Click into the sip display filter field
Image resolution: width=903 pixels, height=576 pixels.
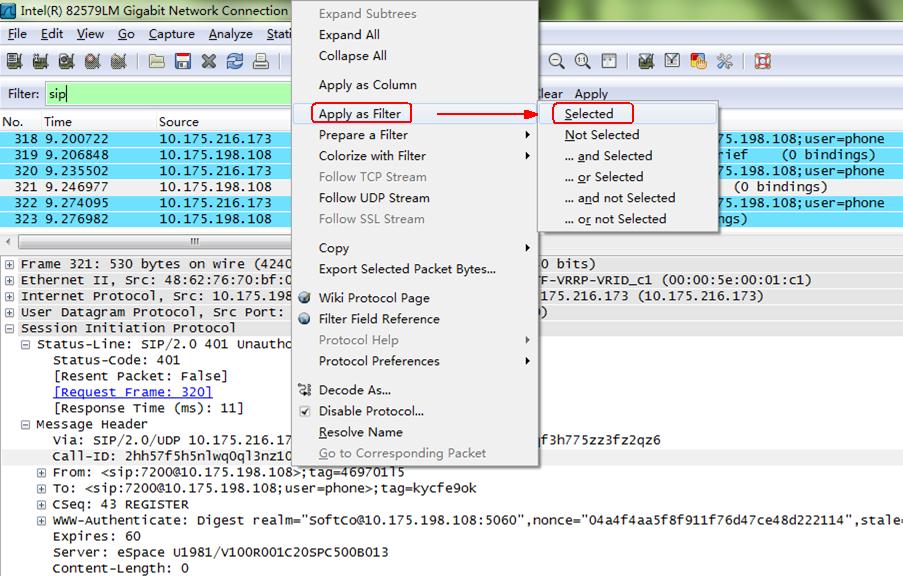[x=168, y=93]
